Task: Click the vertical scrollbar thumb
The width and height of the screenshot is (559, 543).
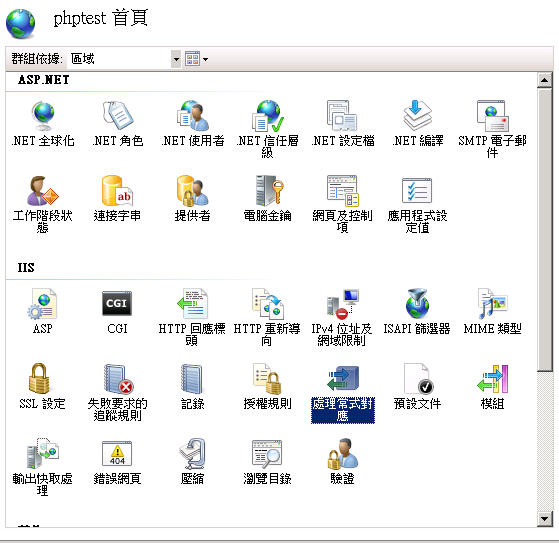Action: [545, 230]
